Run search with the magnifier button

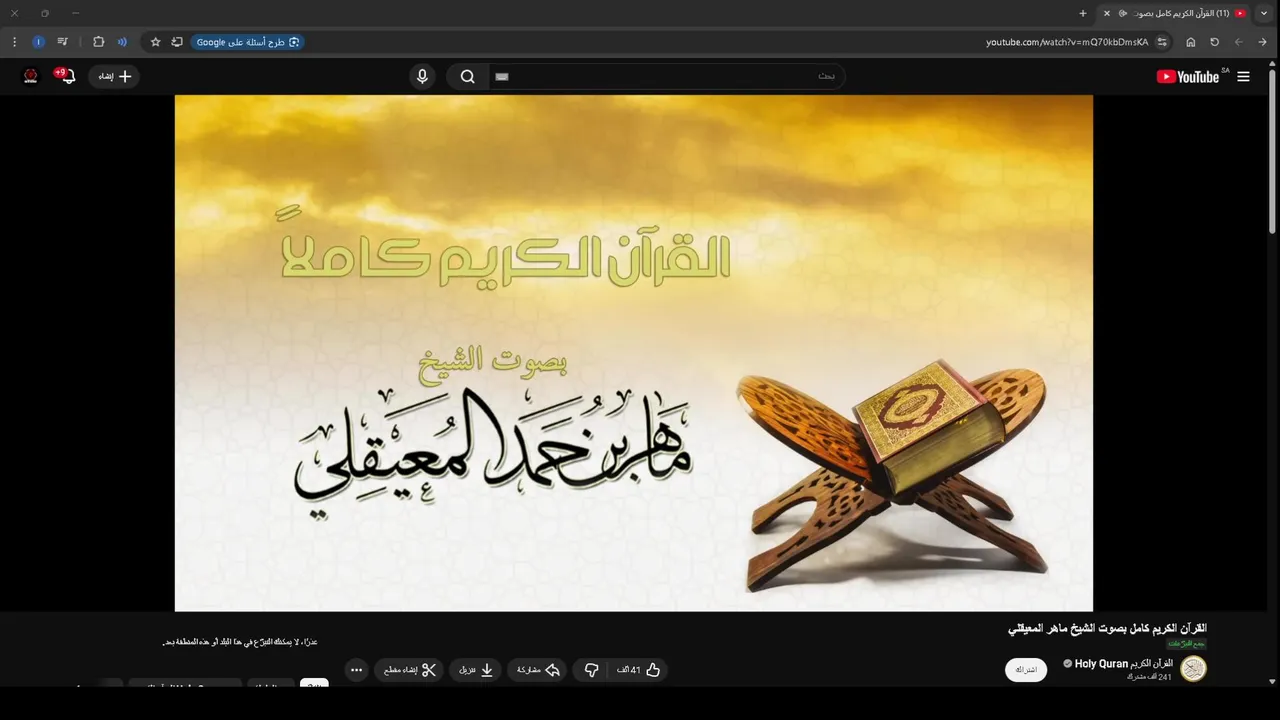point(467,77)
